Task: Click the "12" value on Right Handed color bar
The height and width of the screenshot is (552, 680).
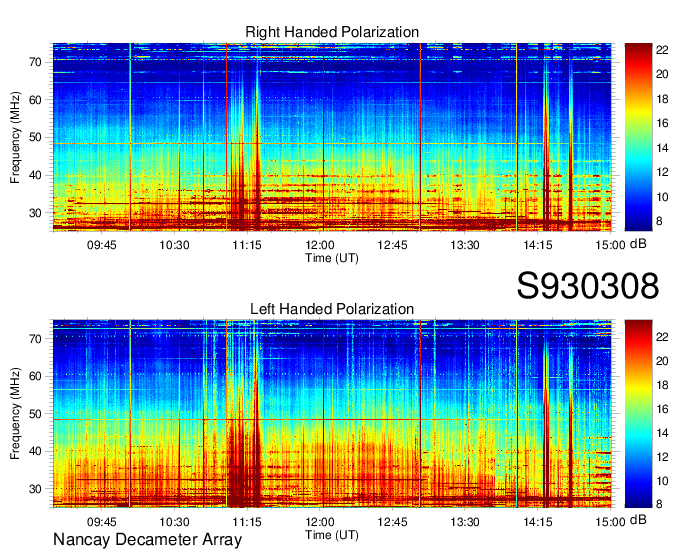Action: 662,172
